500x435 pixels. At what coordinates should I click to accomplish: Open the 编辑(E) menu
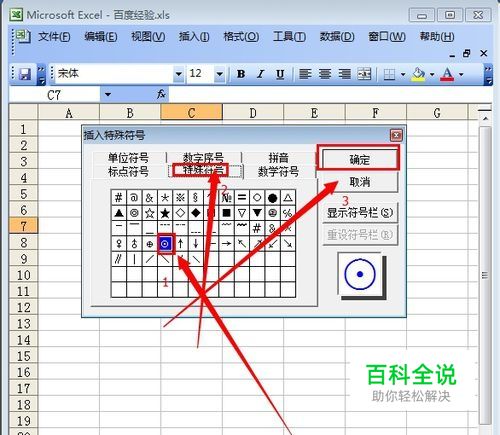point(101,36)
